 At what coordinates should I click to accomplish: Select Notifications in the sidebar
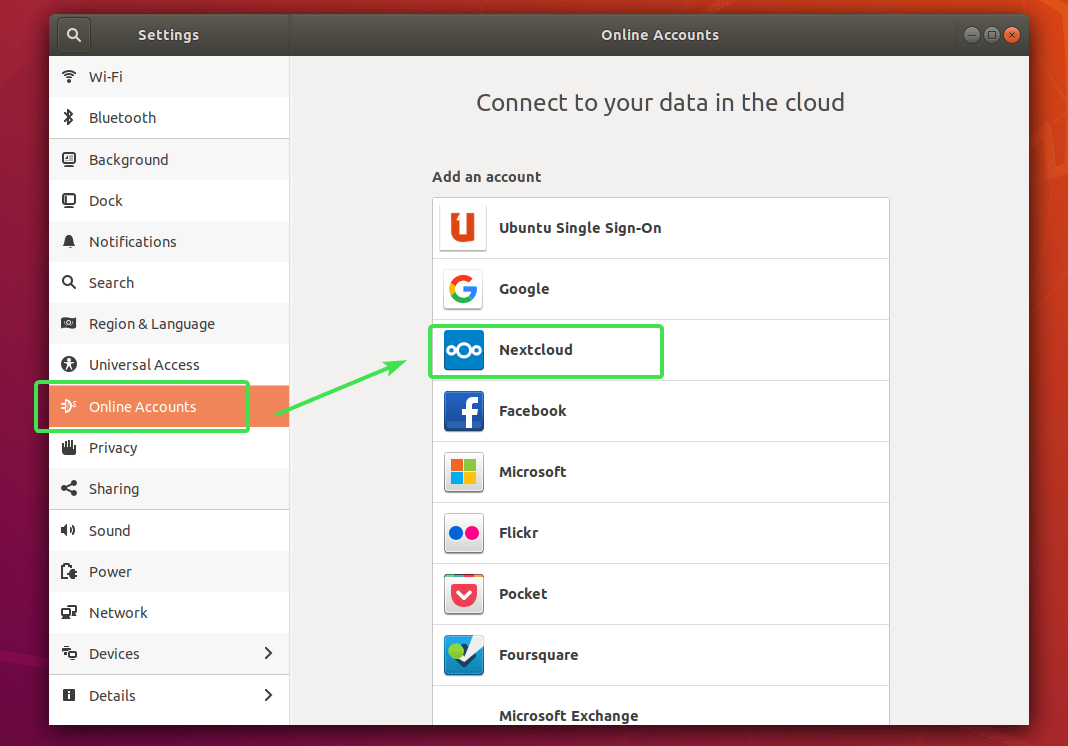pos(169,241)
